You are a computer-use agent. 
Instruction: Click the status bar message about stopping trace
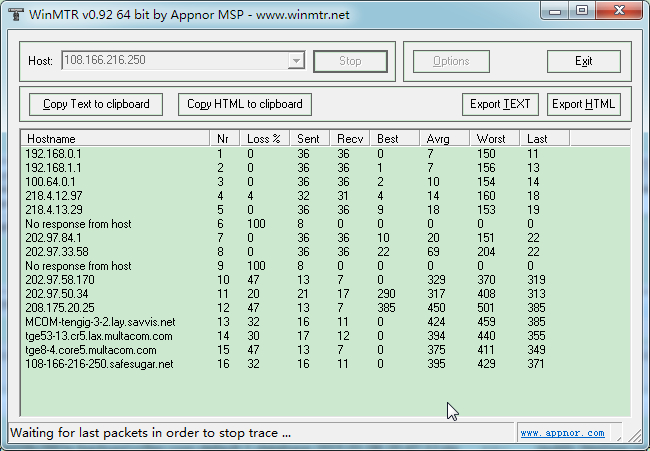click(x=150, y=433)
